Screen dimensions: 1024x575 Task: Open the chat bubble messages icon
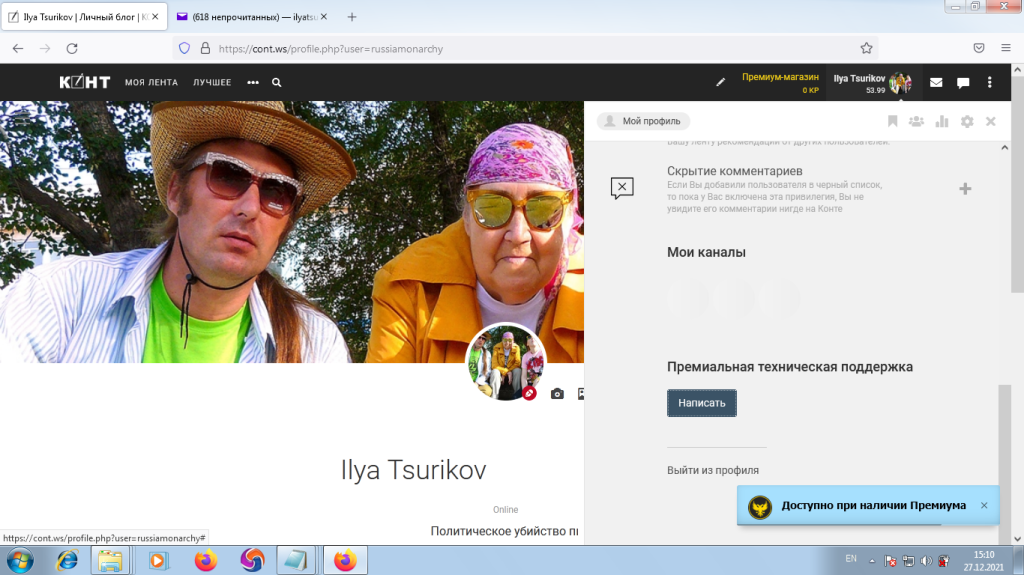point(963,83)
